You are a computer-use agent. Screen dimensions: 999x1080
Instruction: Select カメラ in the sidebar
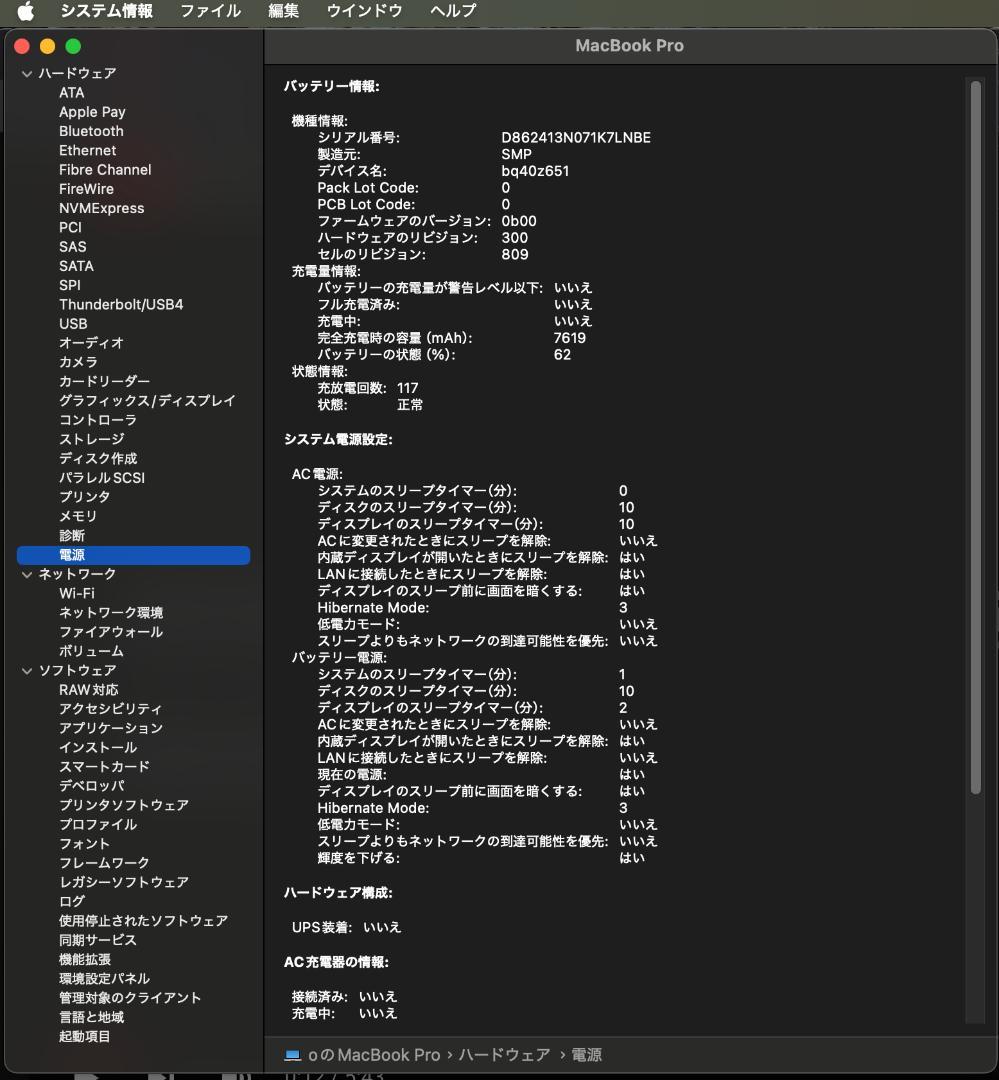(x=79, y=362)
